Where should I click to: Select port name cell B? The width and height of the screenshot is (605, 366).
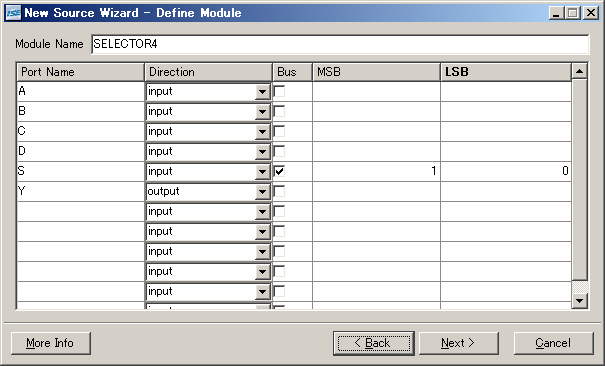tap(81, 112)
